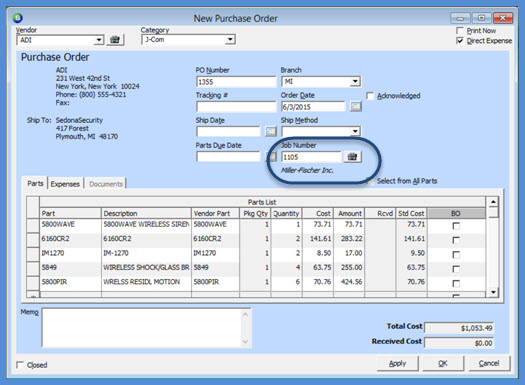Select the row header for 5800WAVE
The image size is (525, 385).
coord(33,225)
